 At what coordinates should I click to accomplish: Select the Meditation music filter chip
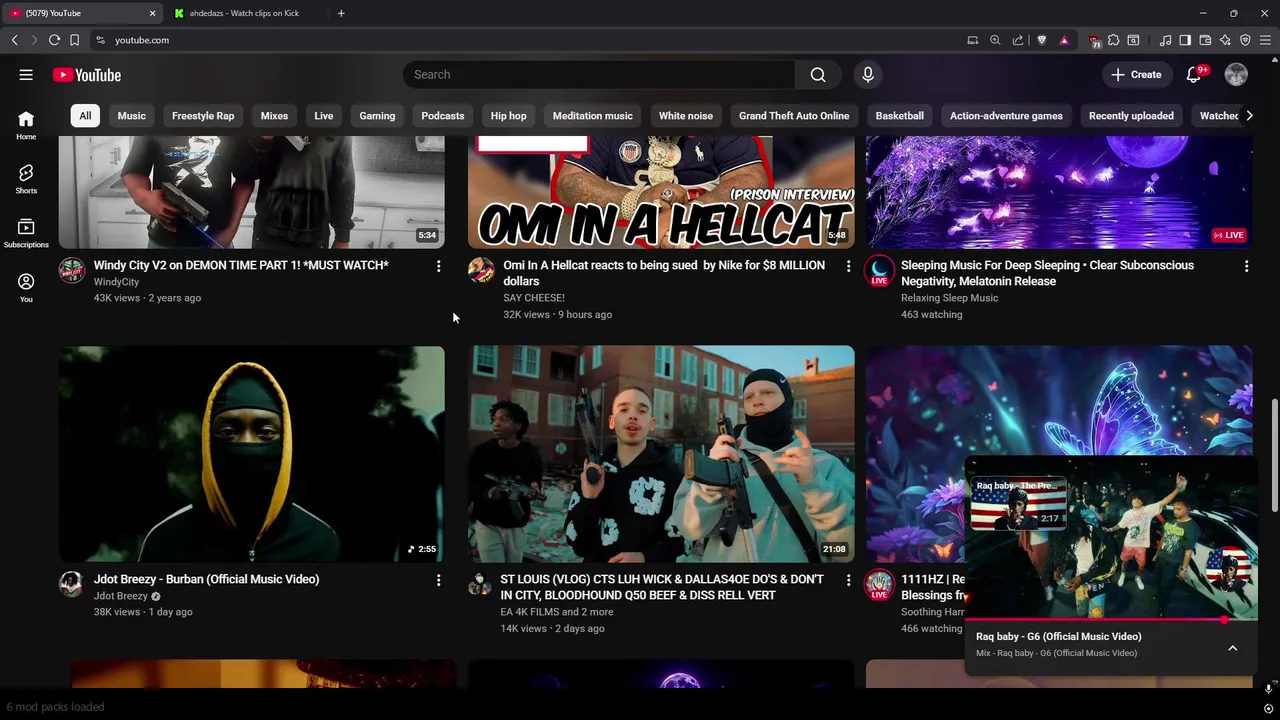[593, 116]
